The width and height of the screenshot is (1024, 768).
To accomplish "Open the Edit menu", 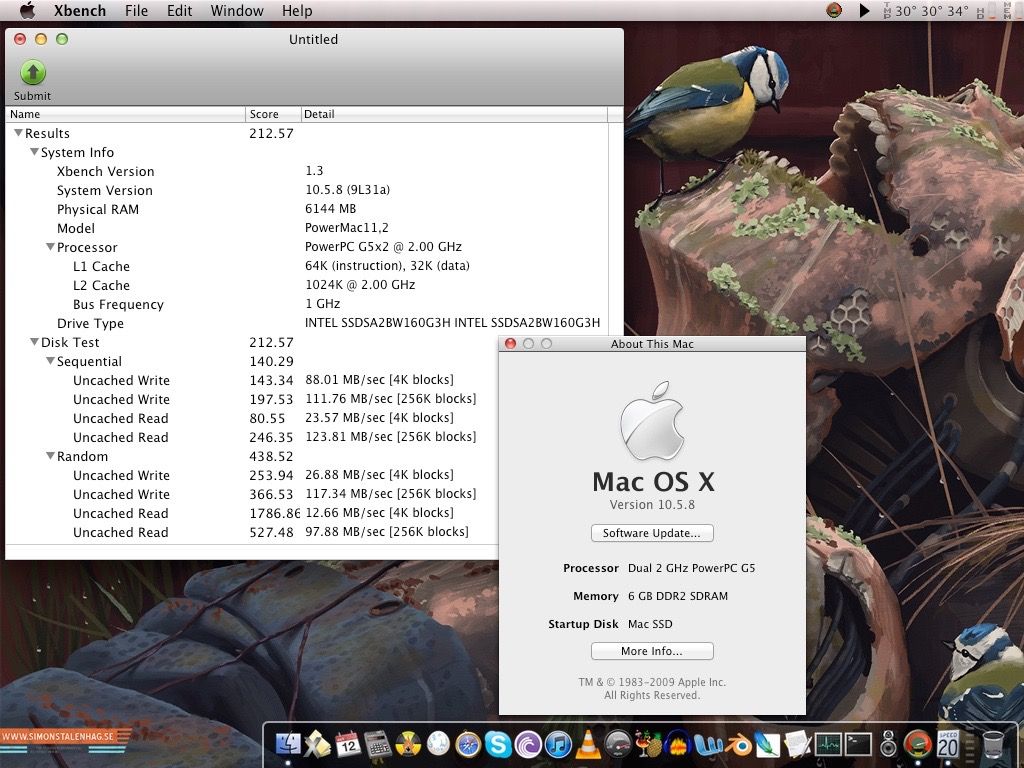I will coord(179,10).
